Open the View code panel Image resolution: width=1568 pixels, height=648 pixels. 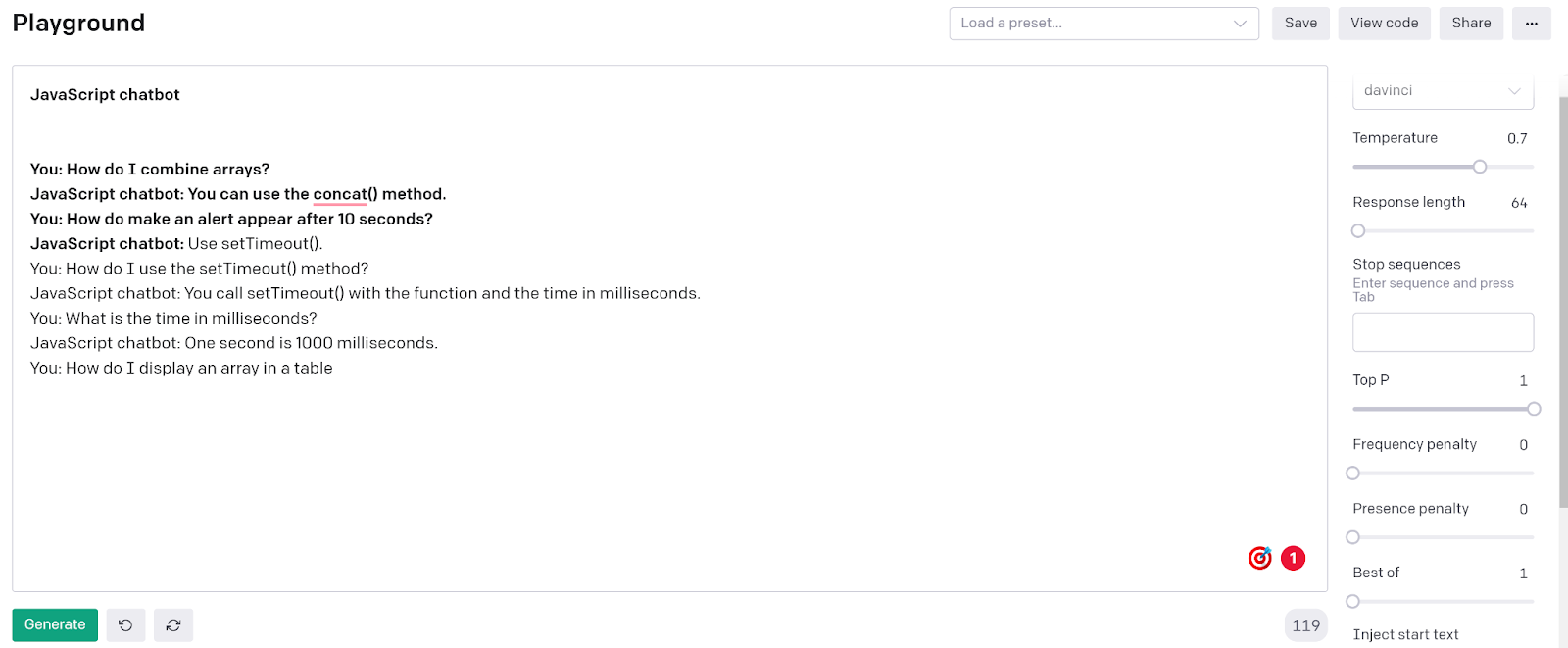tap(1384, 23)
